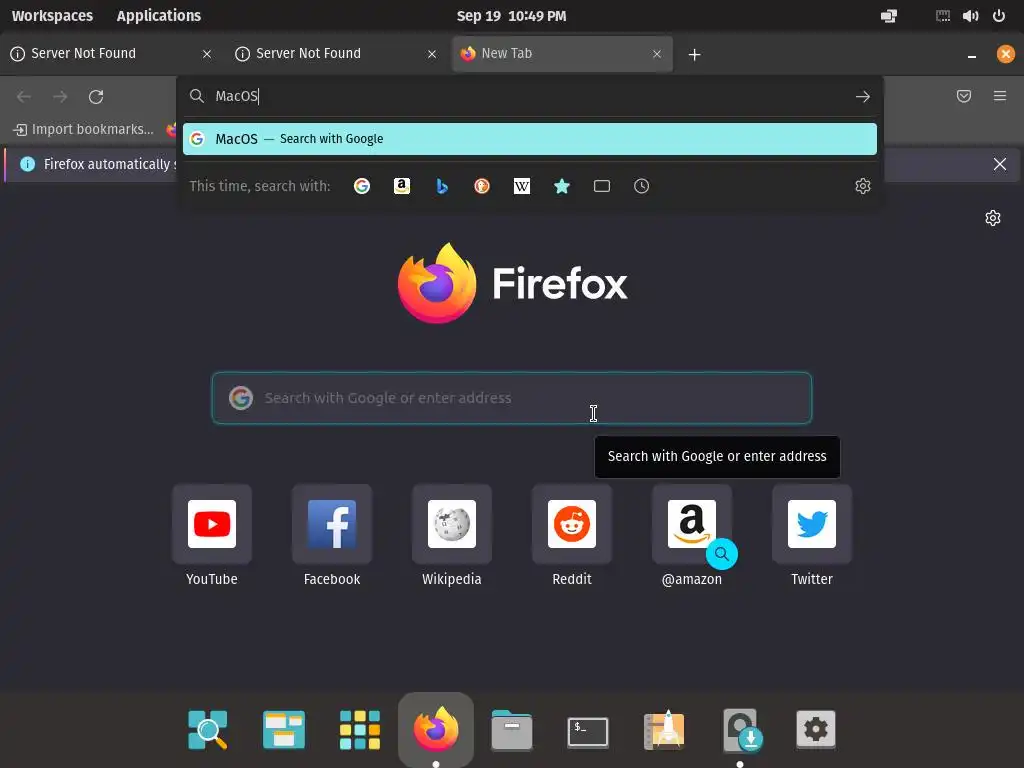
Task: Open disk download utility in dock
Action: coord(741,729)
